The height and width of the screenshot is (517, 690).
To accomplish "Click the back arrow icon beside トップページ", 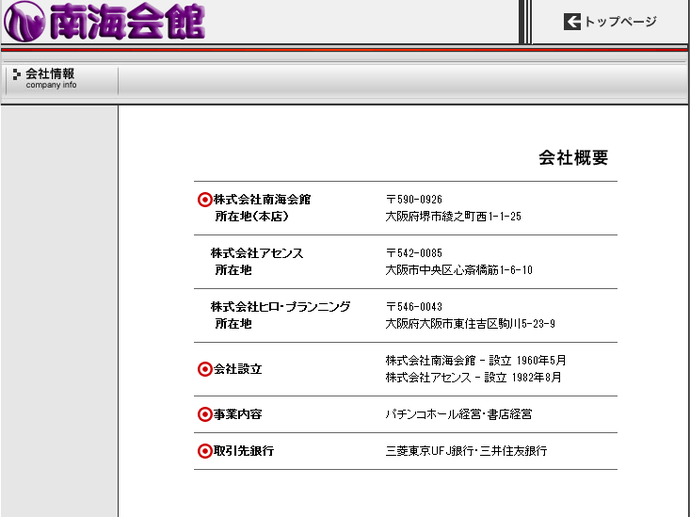I will pyautogui.click(x=572, y=21).
